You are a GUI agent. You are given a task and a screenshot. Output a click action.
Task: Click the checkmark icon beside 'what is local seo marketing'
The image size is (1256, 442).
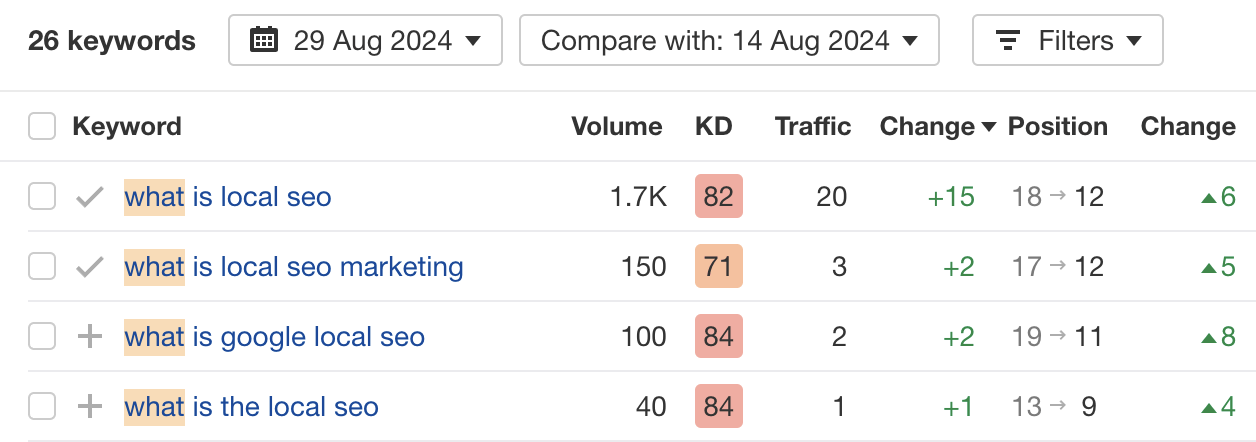[x=90, y=267]
